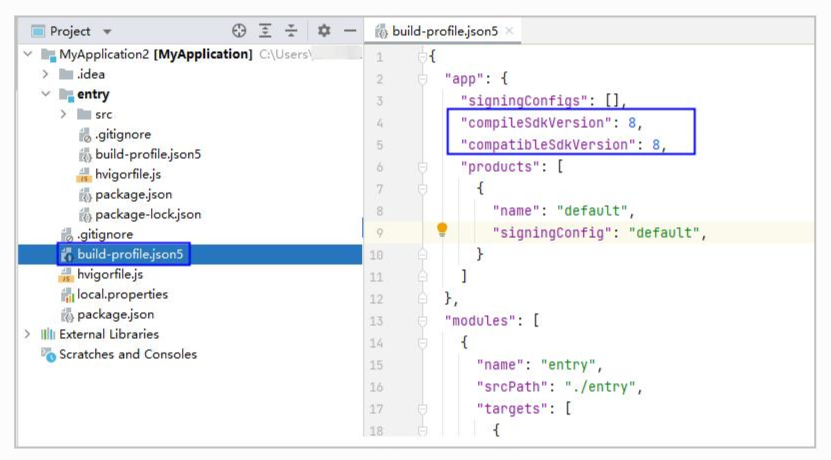The image size is (831, 460).
Task: Select .gitignore inside the entry module
Action: coord(123,135)
